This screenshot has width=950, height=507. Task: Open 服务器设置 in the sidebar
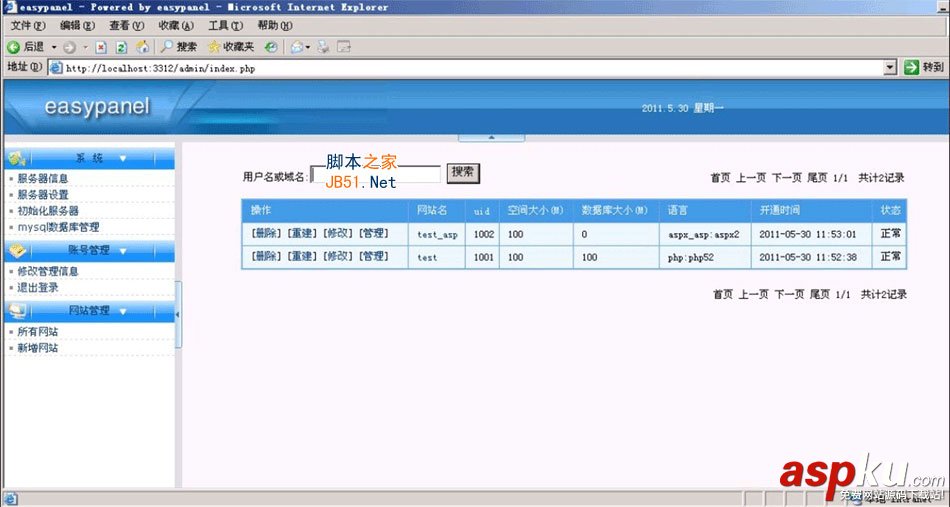pos(42,195)
